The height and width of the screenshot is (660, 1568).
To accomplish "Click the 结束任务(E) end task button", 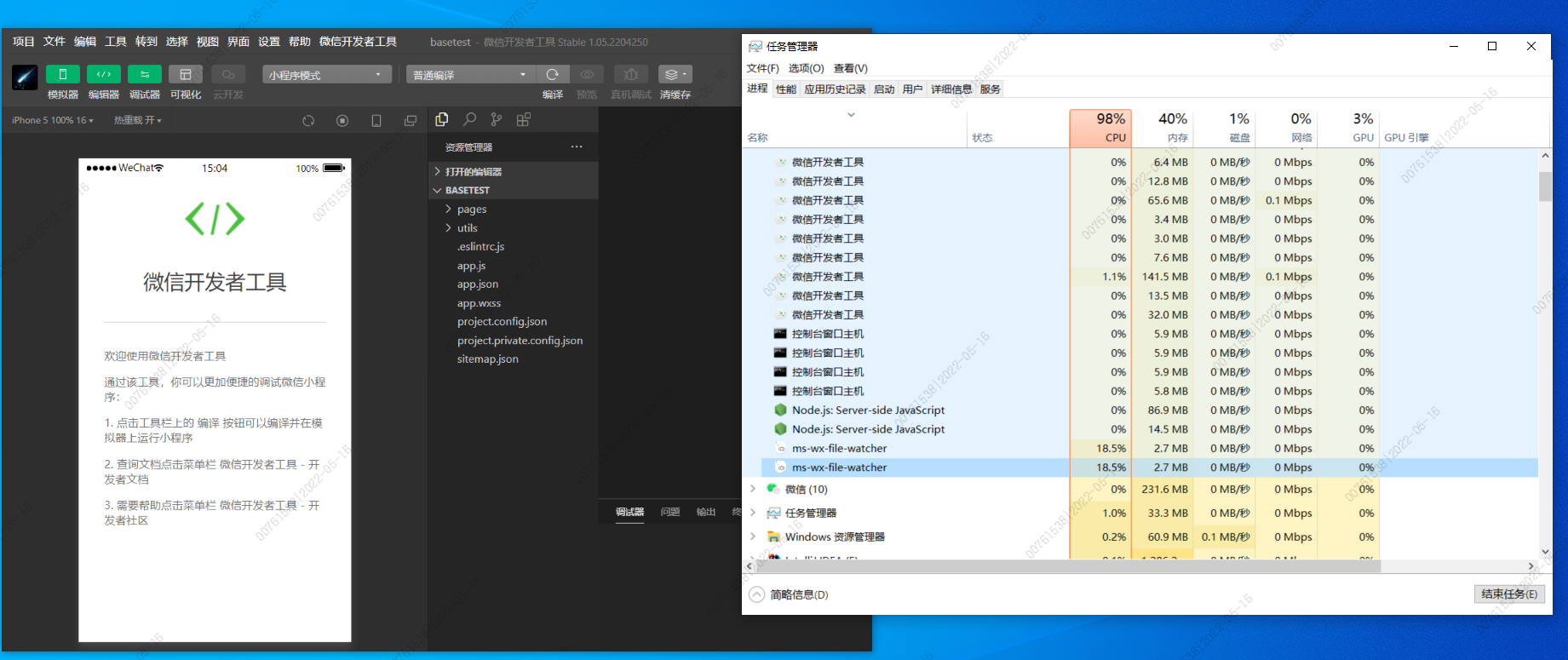I will click(1509, 594).
